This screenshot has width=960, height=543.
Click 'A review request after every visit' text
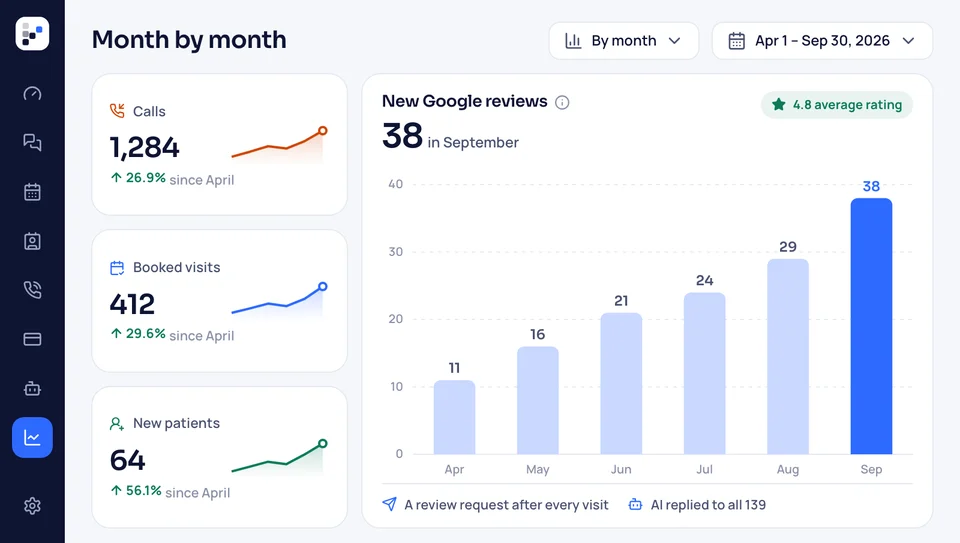506,505
